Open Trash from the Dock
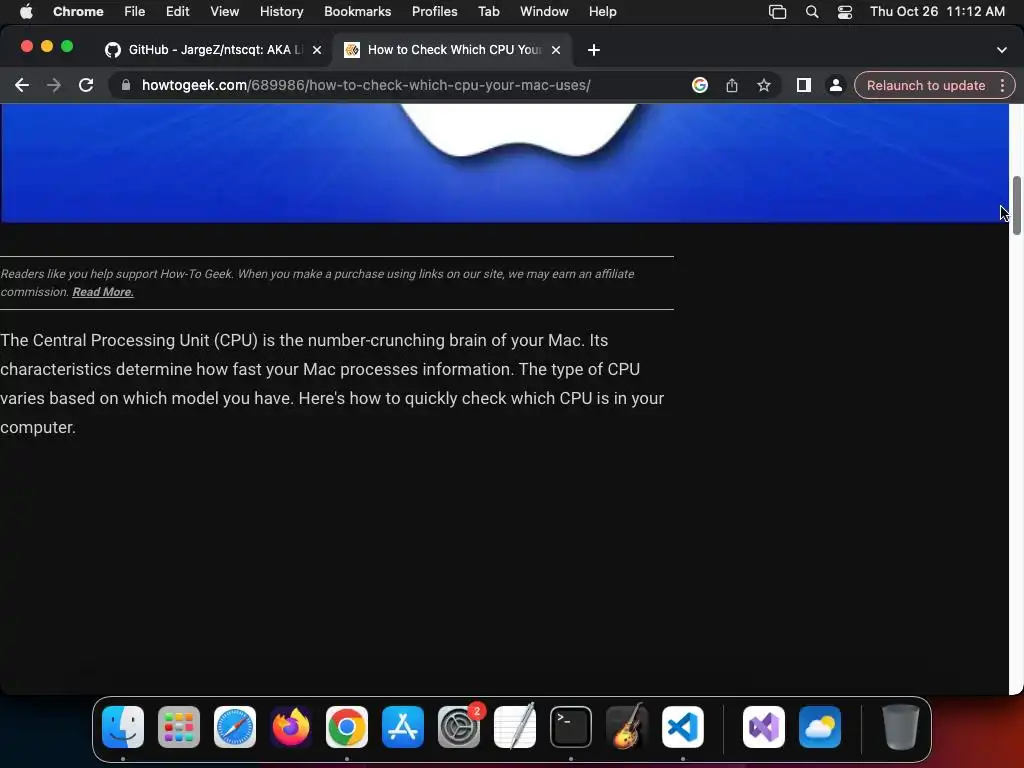This screenshot has width=1024, height=768. (x=901, y=727)
